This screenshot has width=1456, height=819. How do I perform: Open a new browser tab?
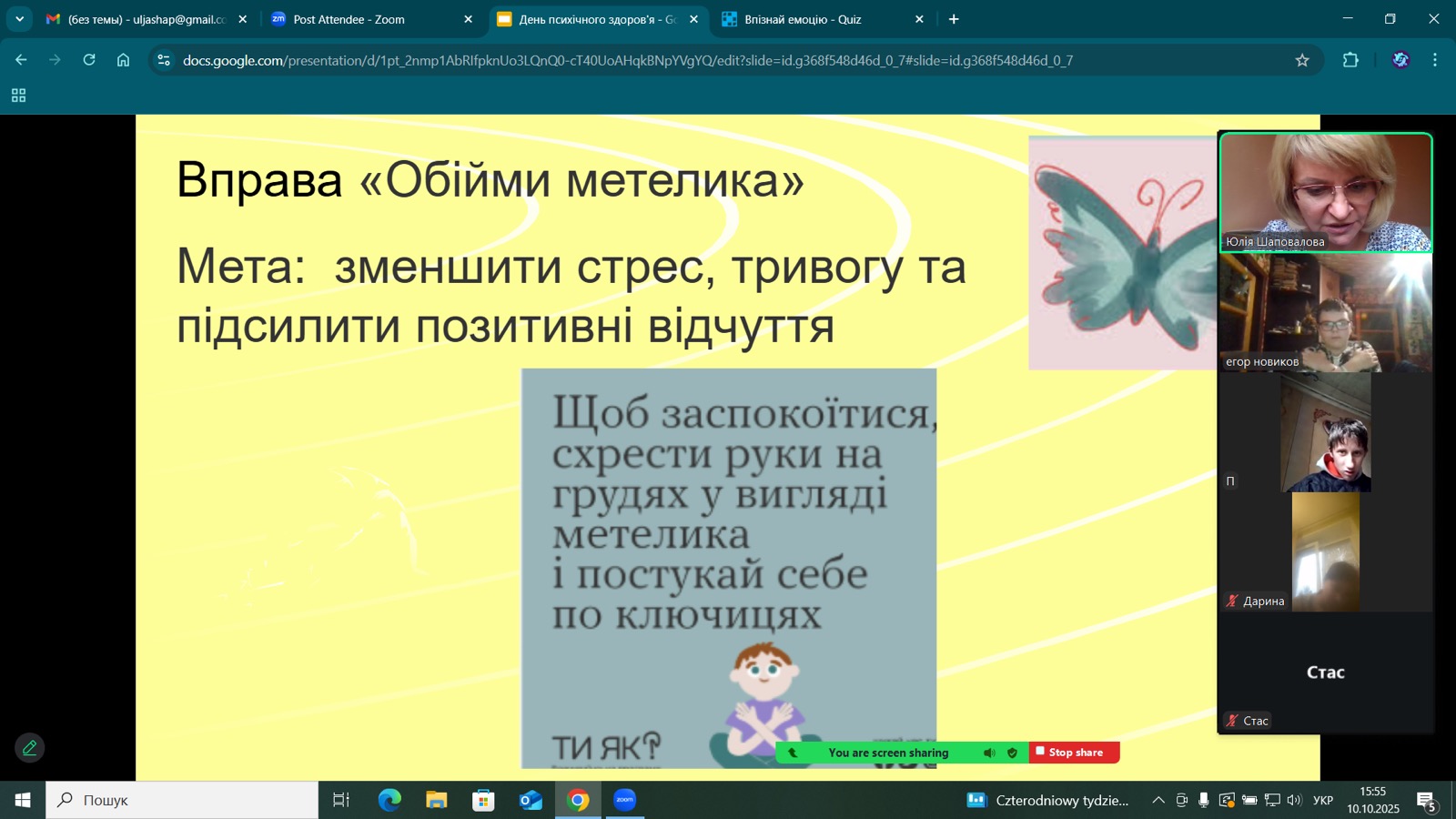pos(954,19)
